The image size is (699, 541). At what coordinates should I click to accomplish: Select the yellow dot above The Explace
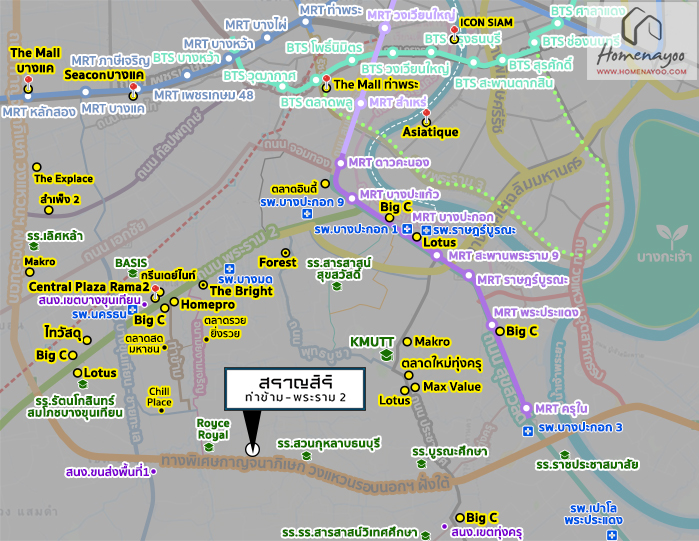[x=37, y=167]
